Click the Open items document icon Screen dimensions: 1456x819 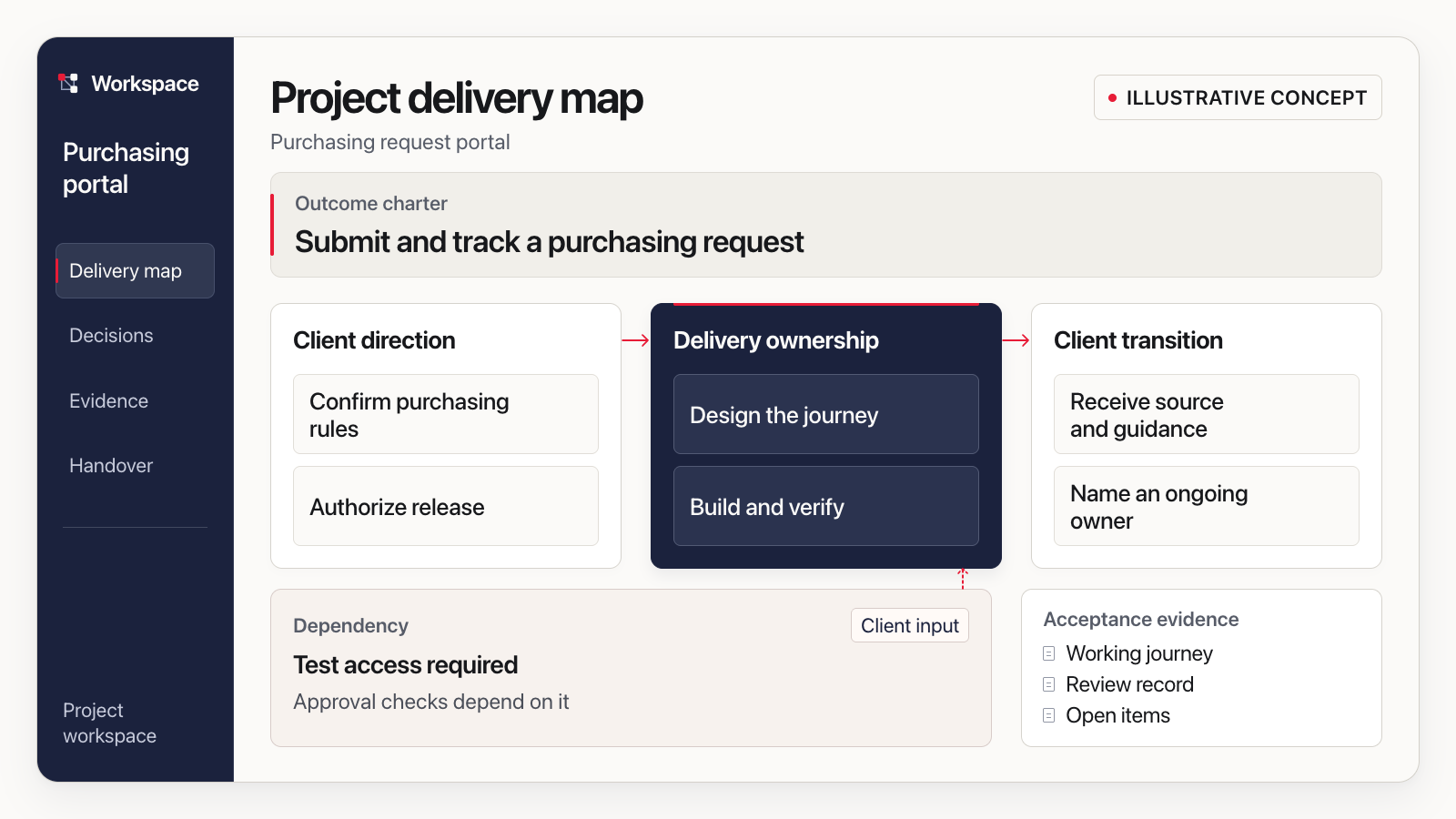(1049, 715)
